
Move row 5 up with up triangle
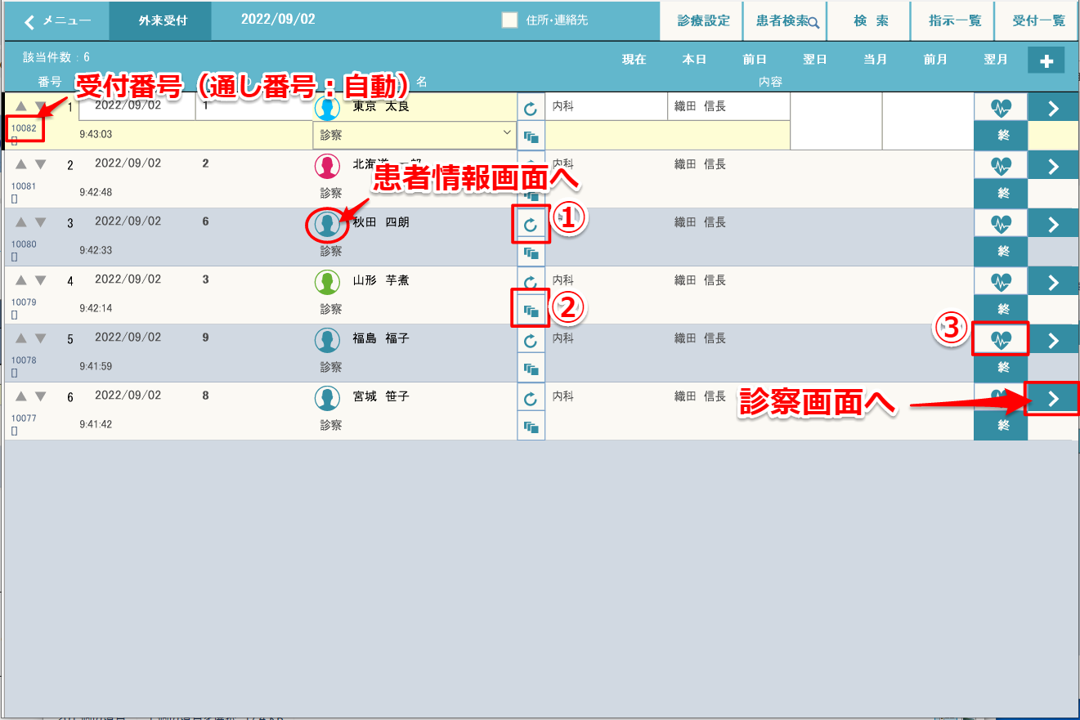click(x=21, y=338)
